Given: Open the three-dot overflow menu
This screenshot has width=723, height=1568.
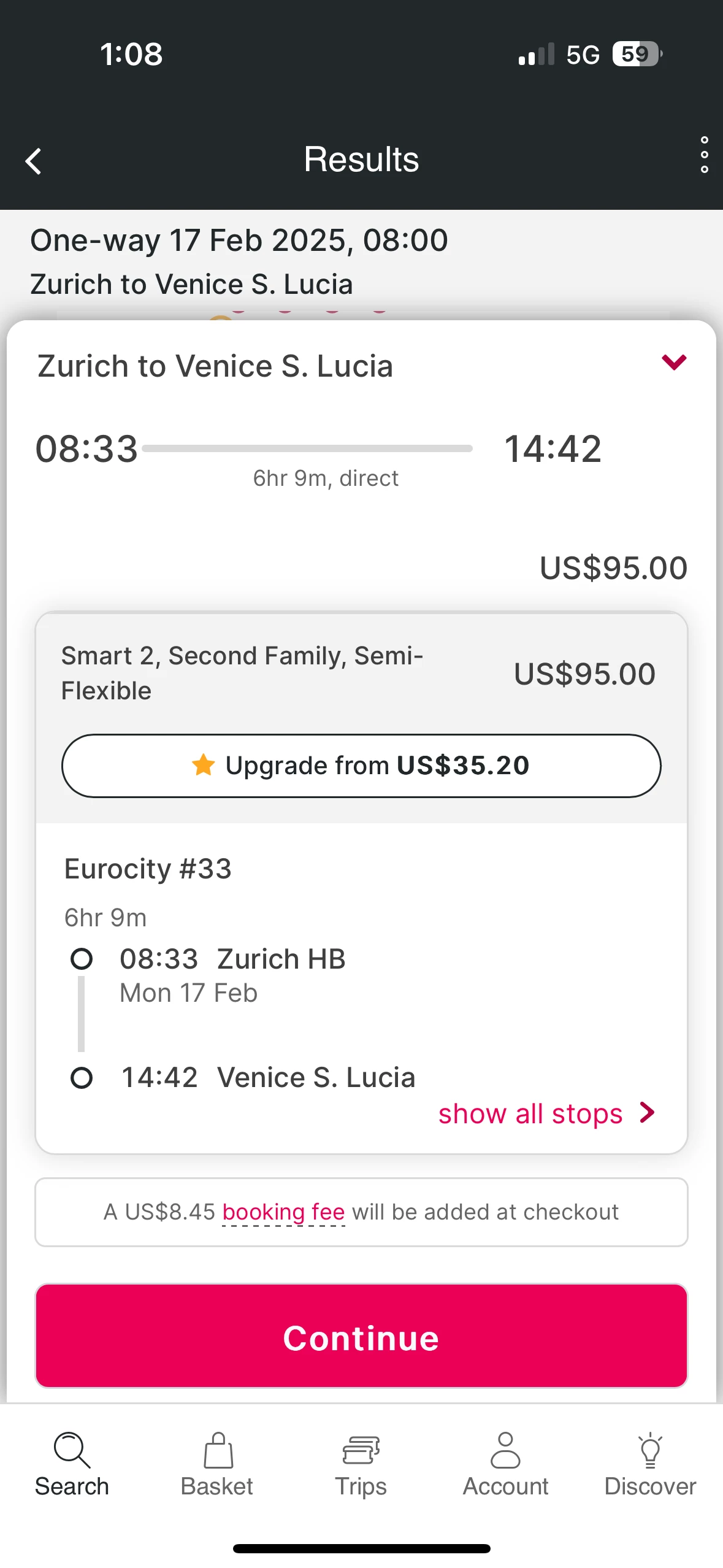Looking at the screenshot, I should [704, 155].
